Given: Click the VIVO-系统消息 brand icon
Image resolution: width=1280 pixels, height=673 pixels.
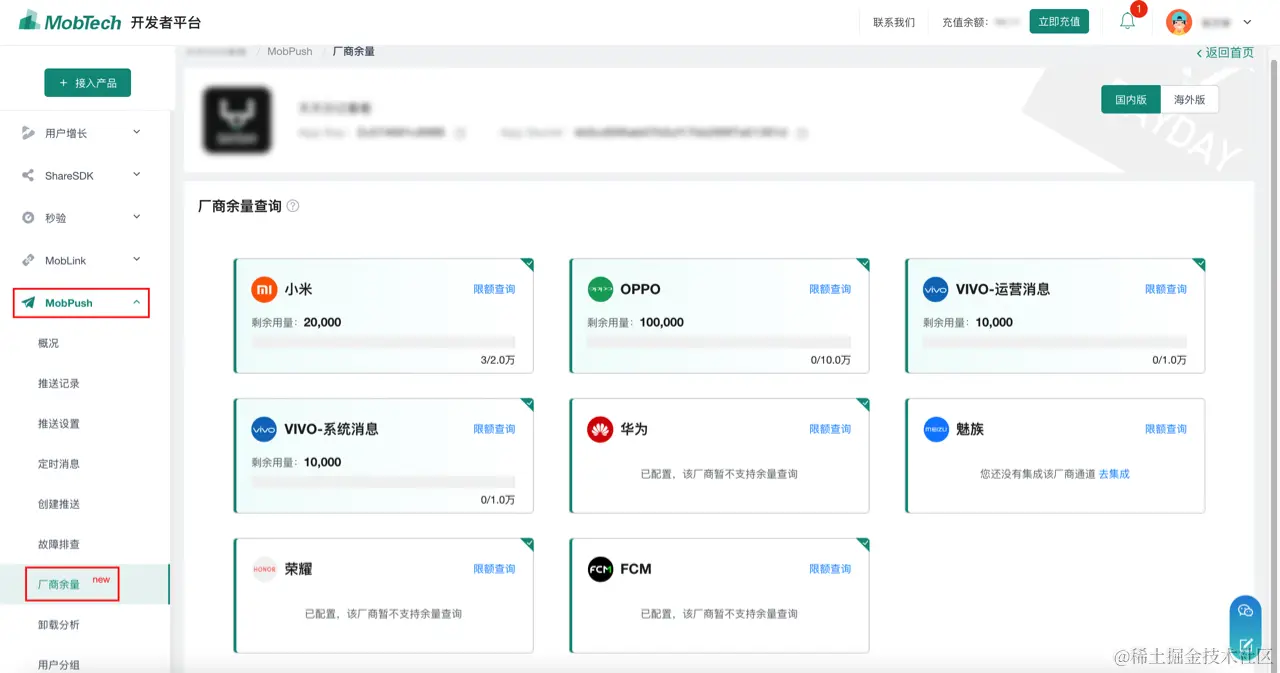Looking at the screenshot, I should tap(263, 429).
